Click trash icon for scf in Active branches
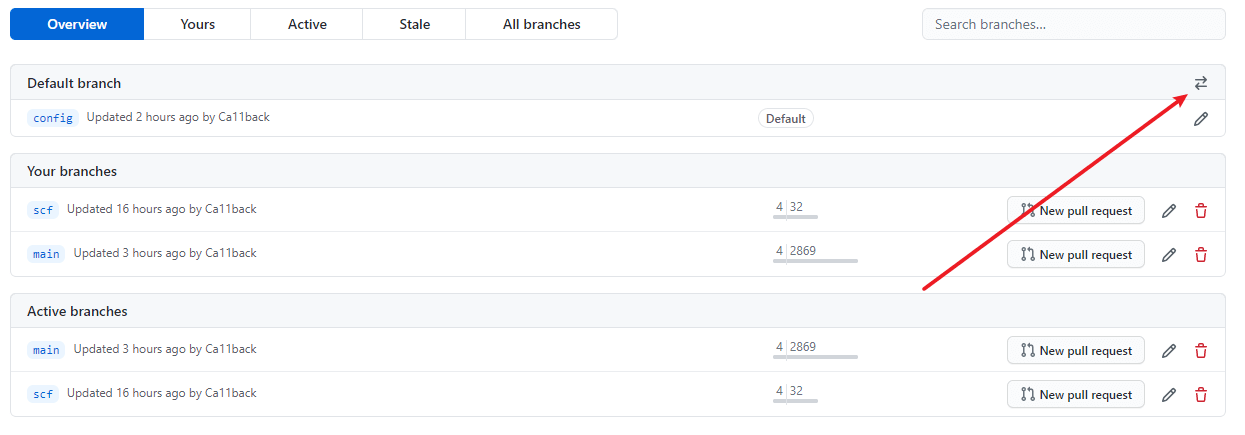1245x435 pixels. click(x=1200, y=395)
